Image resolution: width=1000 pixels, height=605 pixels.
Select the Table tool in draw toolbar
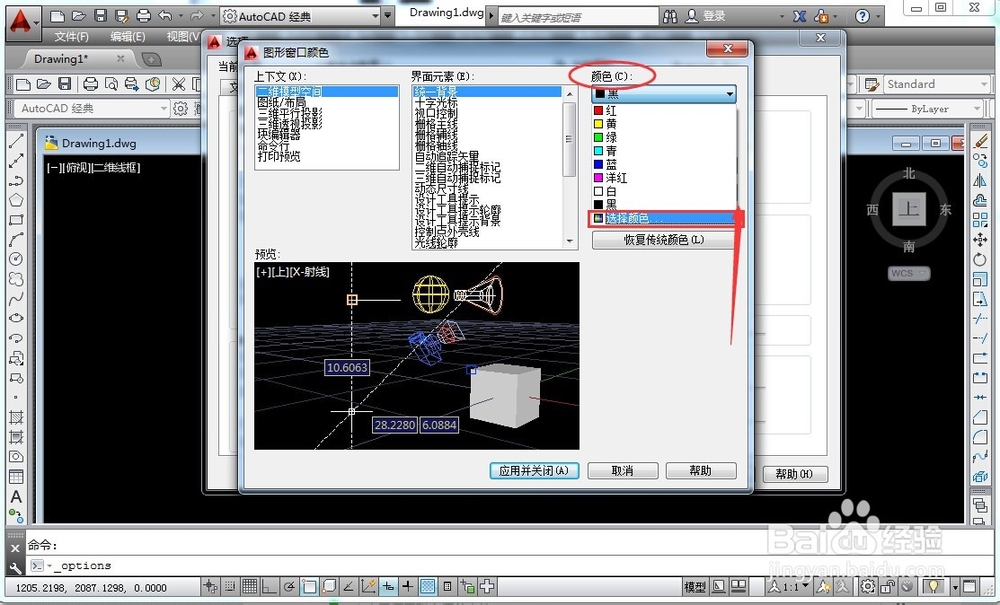16,477
